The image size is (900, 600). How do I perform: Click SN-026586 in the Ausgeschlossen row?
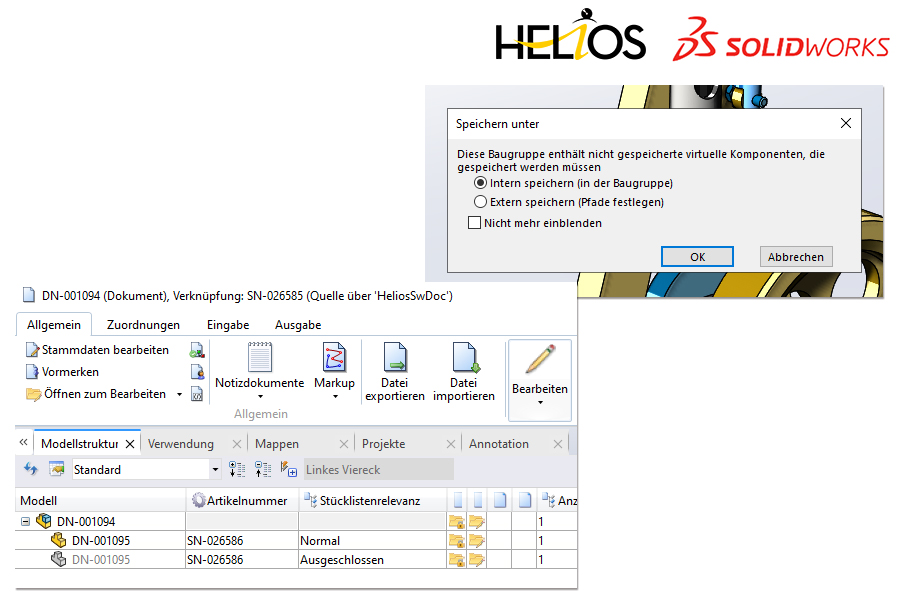click(215, 560)
